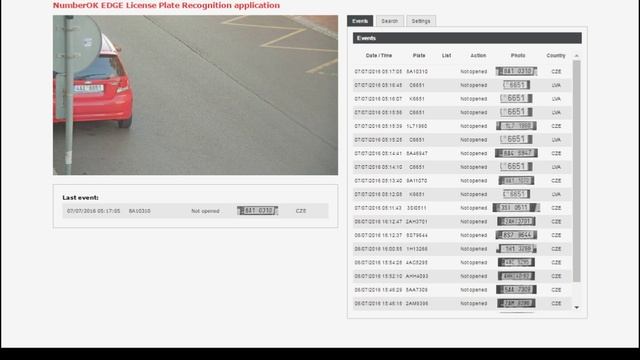Click the events list scroll-up arrow

pos(577,56)
